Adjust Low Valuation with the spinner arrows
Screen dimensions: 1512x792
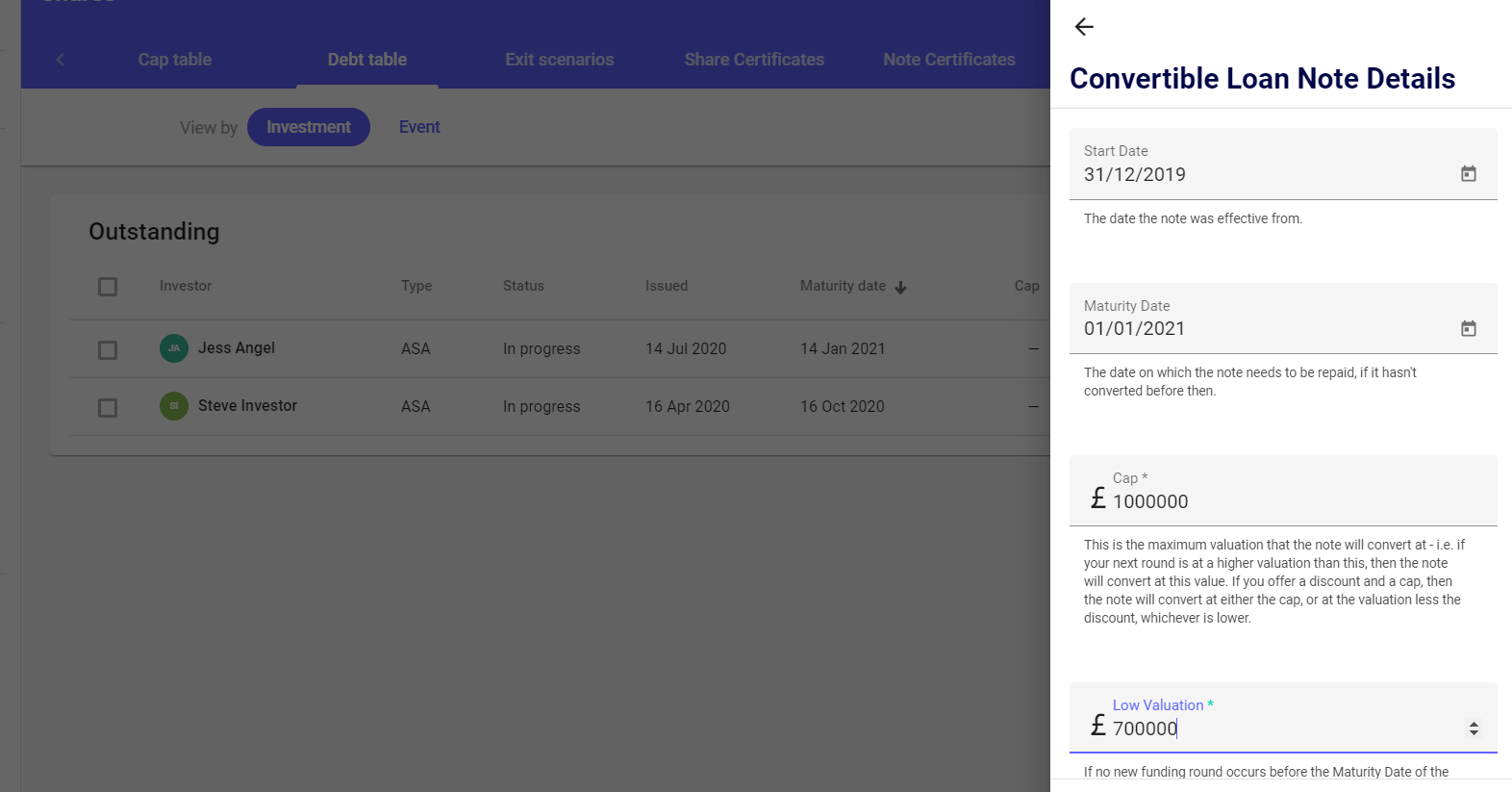(x=1474, y=728)
